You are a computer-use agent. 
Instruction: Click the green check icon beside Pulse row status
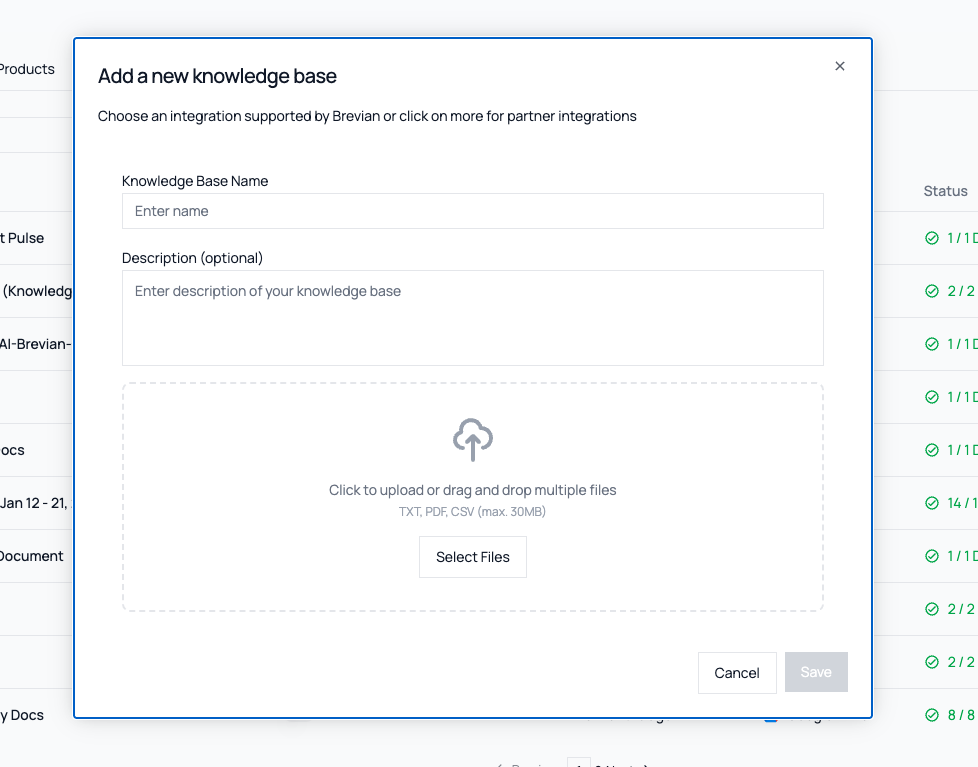point(932,238)
